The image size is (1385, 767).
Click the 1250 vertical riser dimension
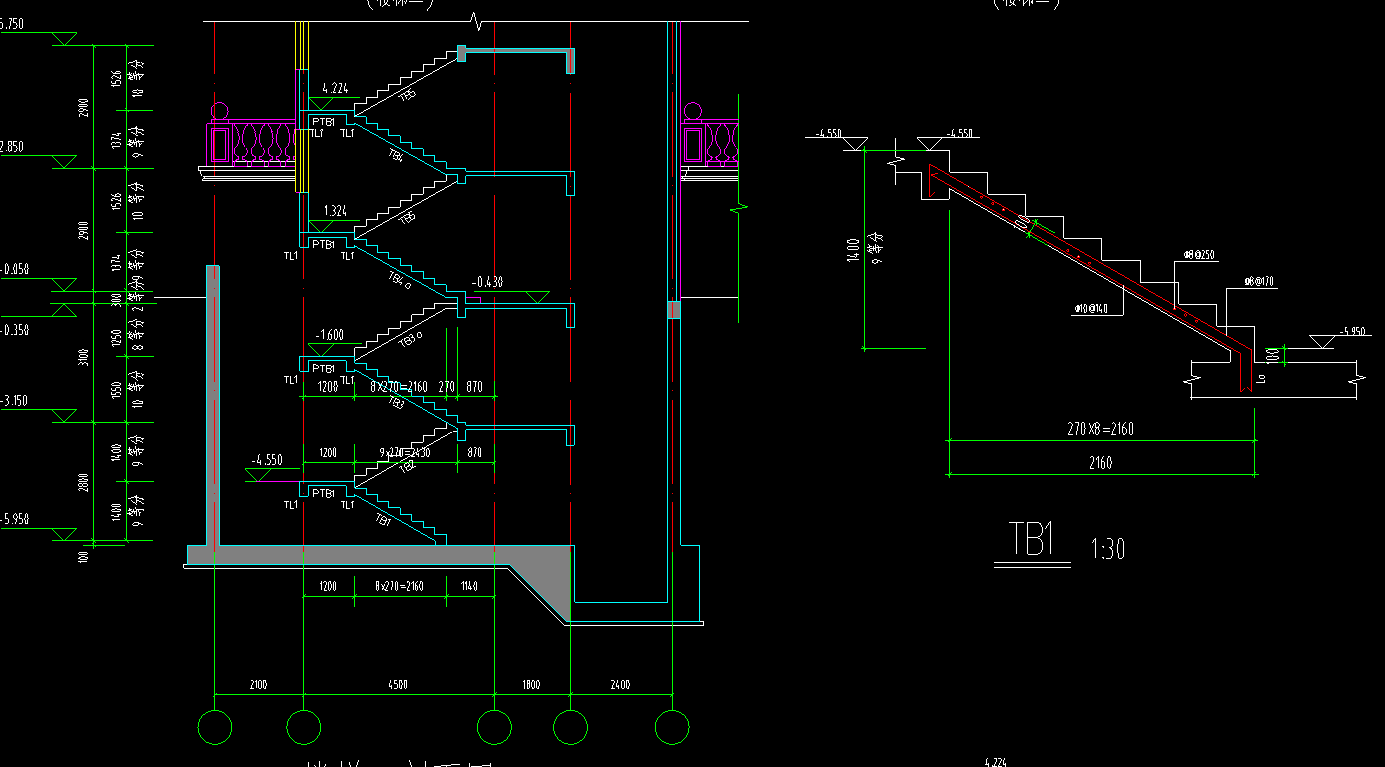point(118,339)
